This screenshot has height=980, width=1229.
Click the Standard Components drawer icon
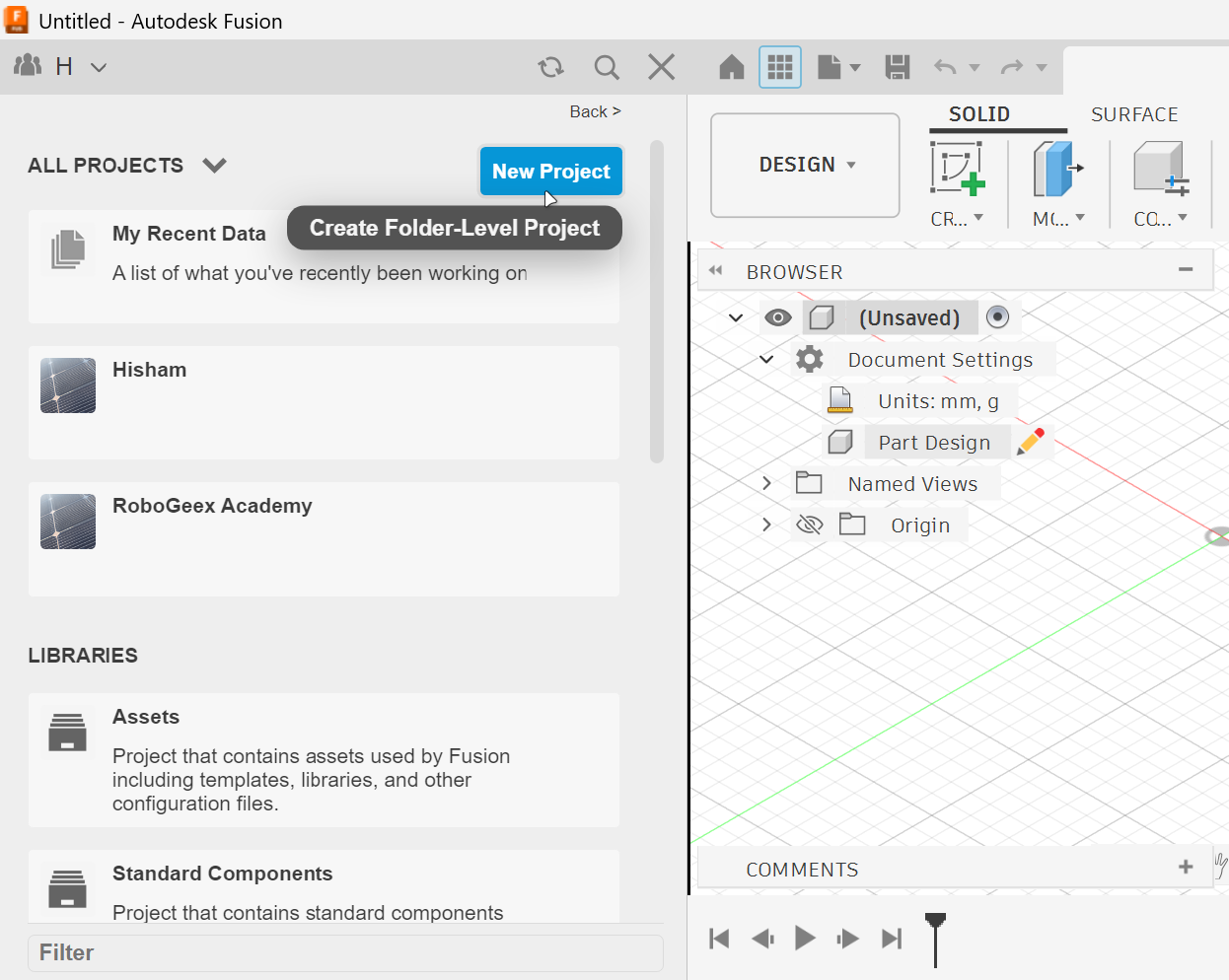(x=67, y=889)
